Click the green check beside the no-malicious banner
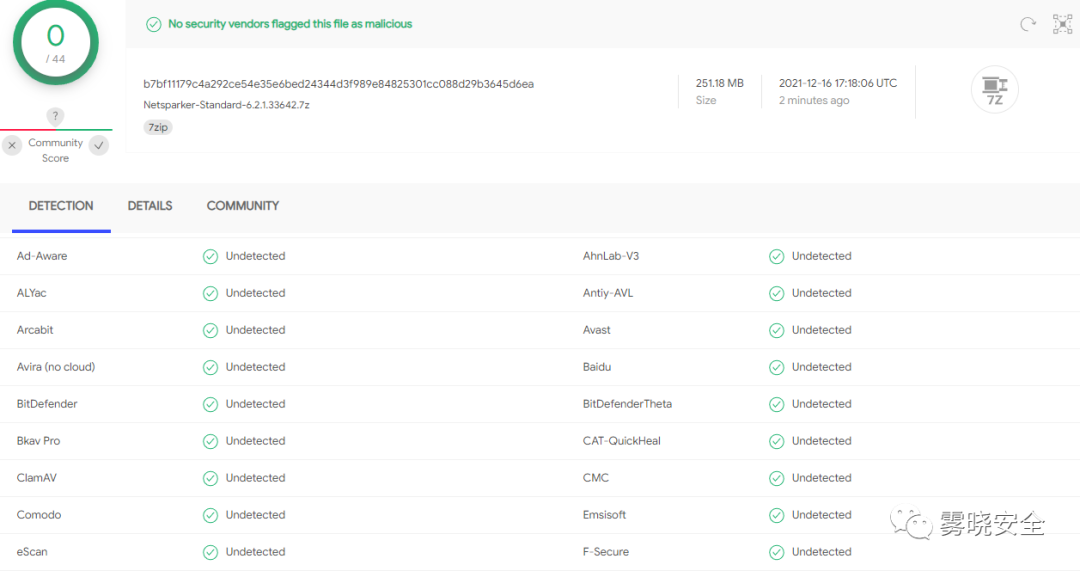 click(x=154, y=25)
